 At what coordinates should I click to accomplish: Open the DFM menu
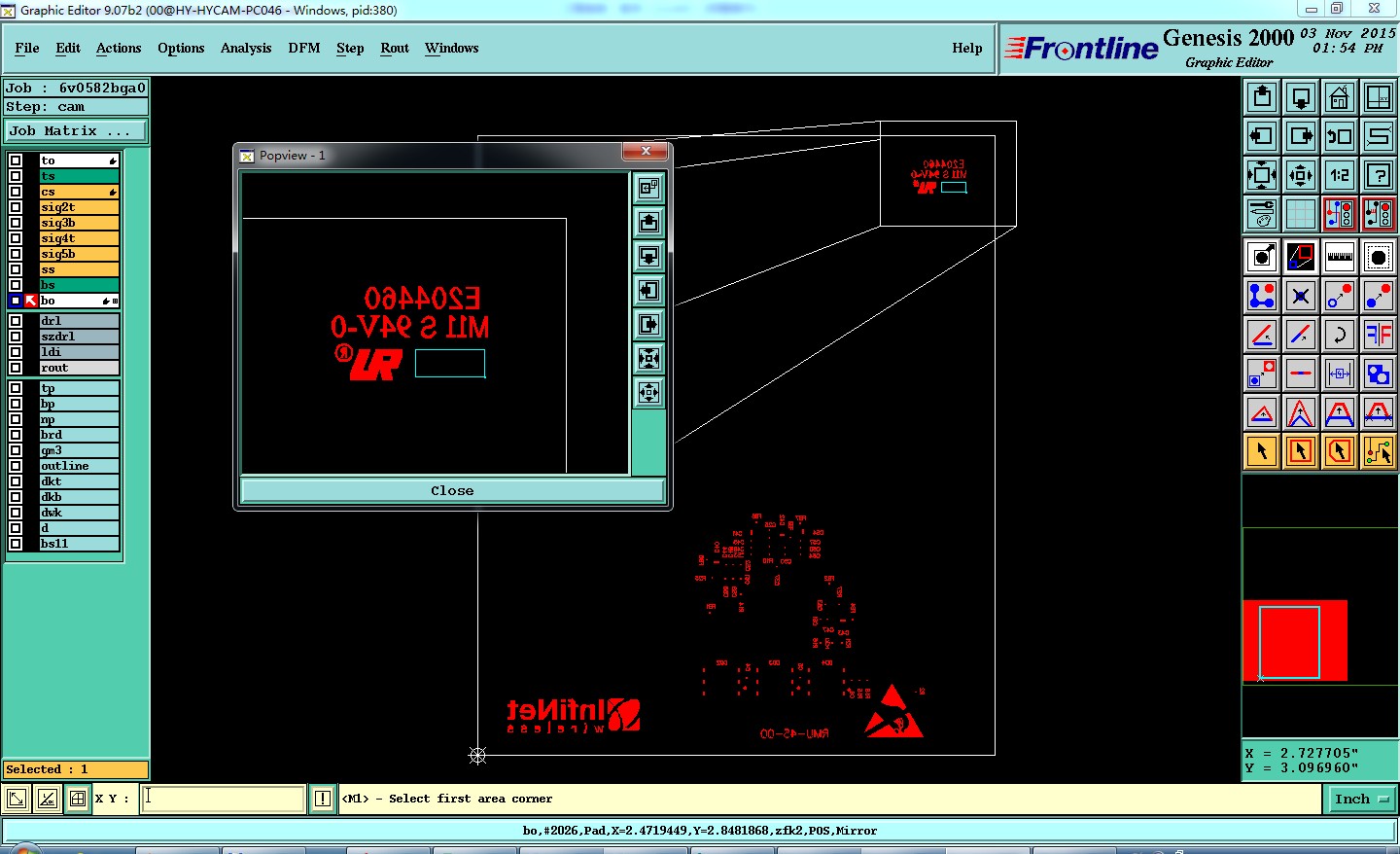tap(304, 48)
